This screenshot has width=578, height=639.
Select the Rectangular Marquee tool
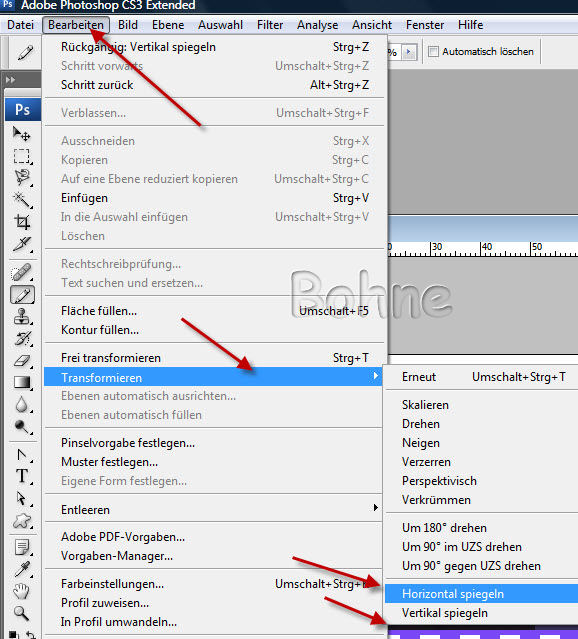(22, 156)
